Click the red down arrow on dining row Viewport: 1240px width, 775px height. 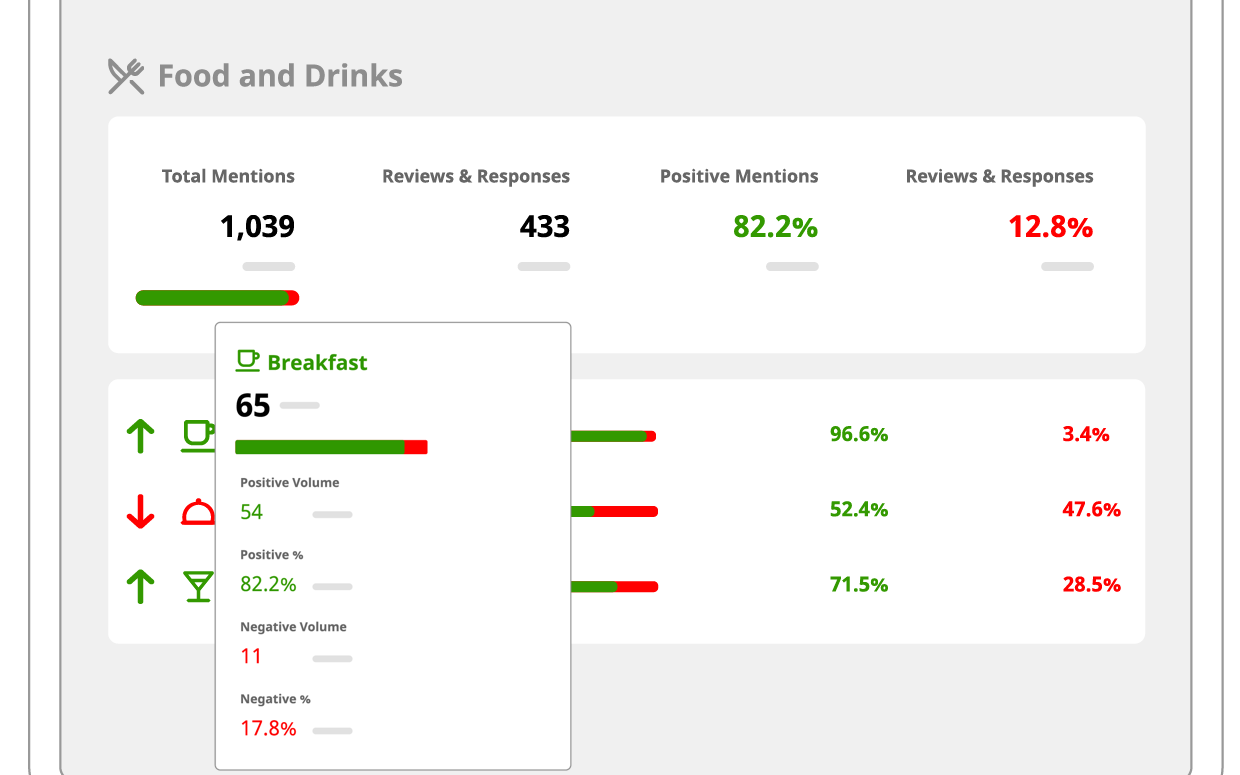[141, 512]
